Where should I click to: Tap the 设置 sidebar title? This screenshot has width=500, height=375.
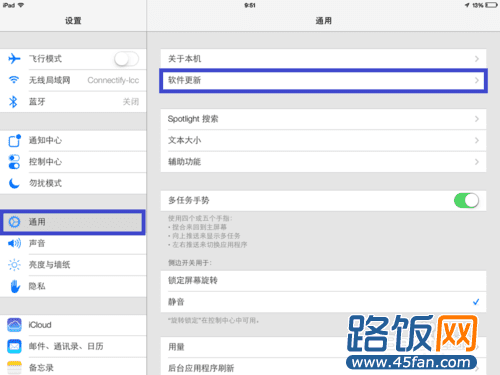pyautogui.click(x=73, y=21)
